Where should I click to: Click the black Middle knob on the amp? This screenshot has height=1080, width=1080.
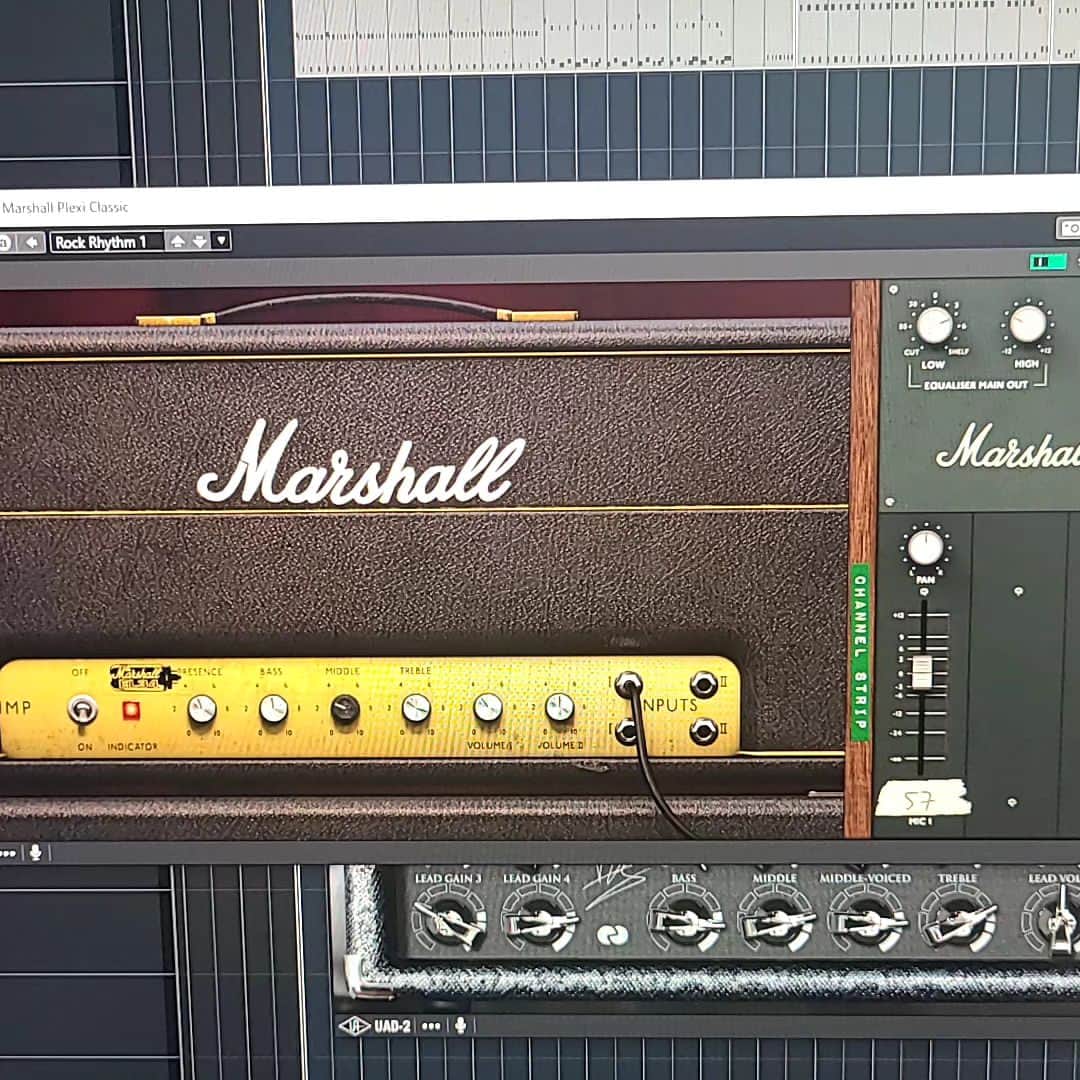tap(345, 708)
